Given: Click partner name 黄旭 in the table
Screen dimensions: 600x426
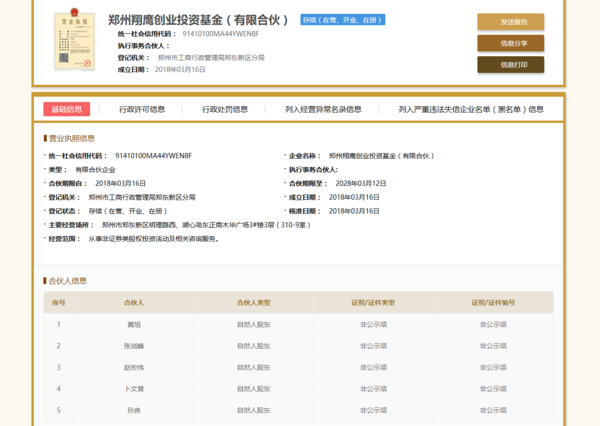Looking at the screenshot, I should (x=134, y=324).
